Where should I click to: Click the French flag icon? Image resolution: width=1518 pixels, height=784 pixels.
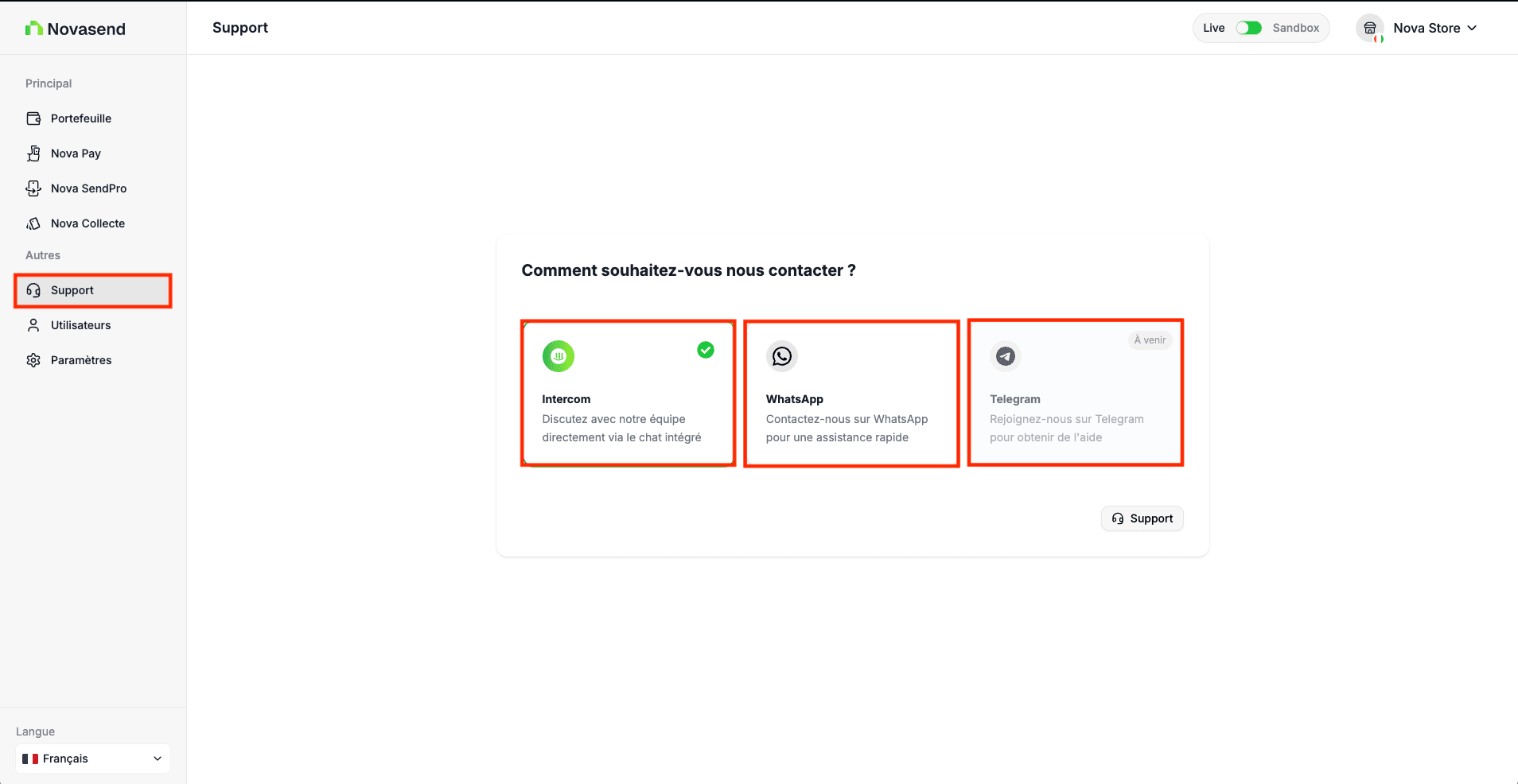(x=30, y=759)
